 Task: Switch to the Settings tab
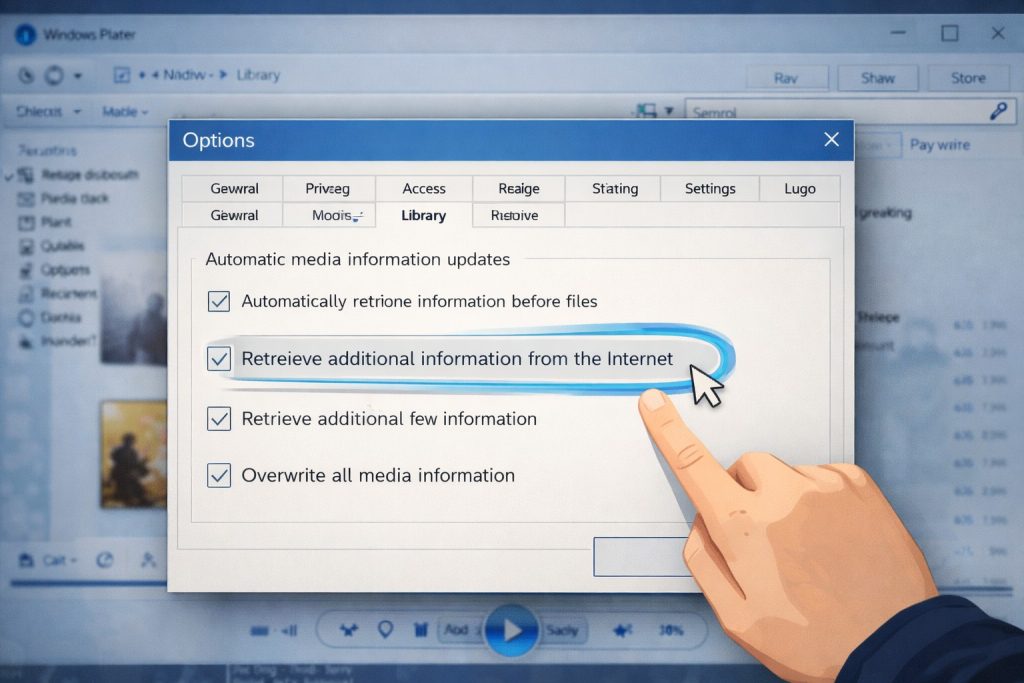pyautogui.click(x=710, y=188)
